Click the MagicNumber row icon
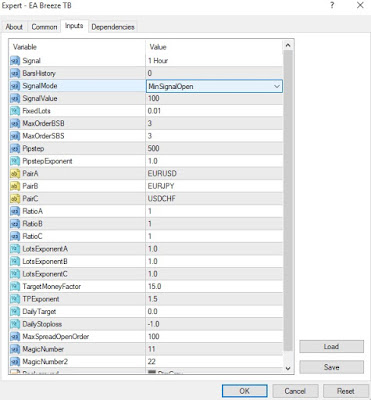Viewport: 371px width, 400px height. pos(15,349)
